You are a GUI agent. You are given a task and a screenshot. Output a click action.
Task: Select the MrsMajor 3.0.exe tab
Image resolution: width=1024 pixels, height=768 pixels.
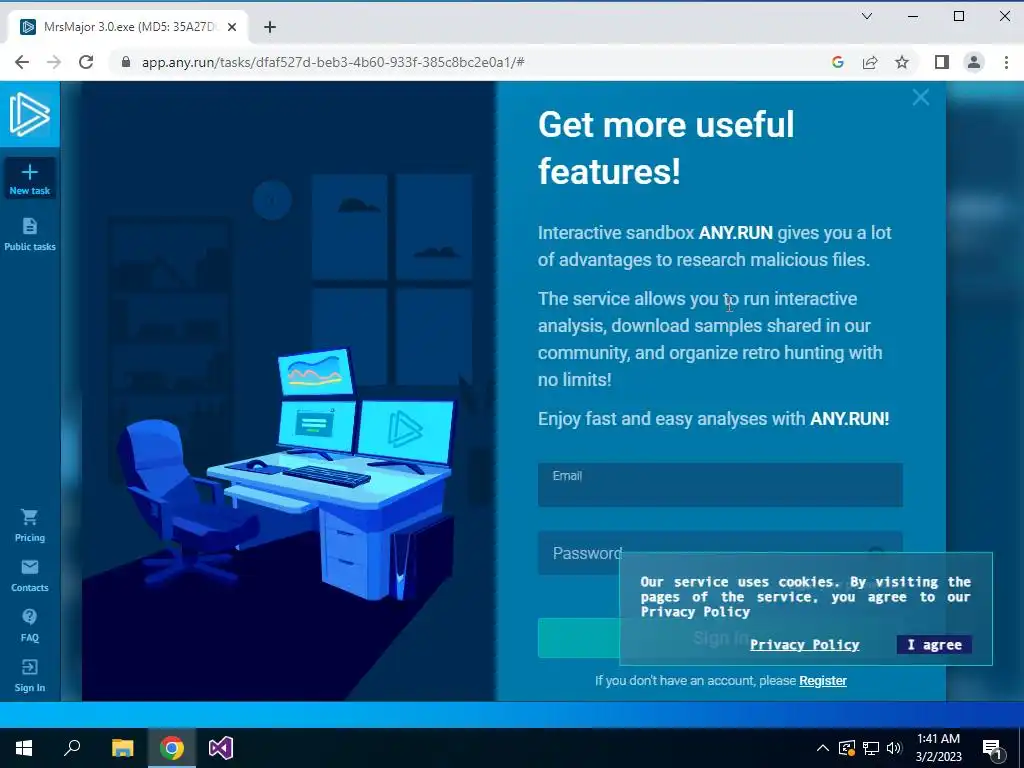[x=127, y=27]
